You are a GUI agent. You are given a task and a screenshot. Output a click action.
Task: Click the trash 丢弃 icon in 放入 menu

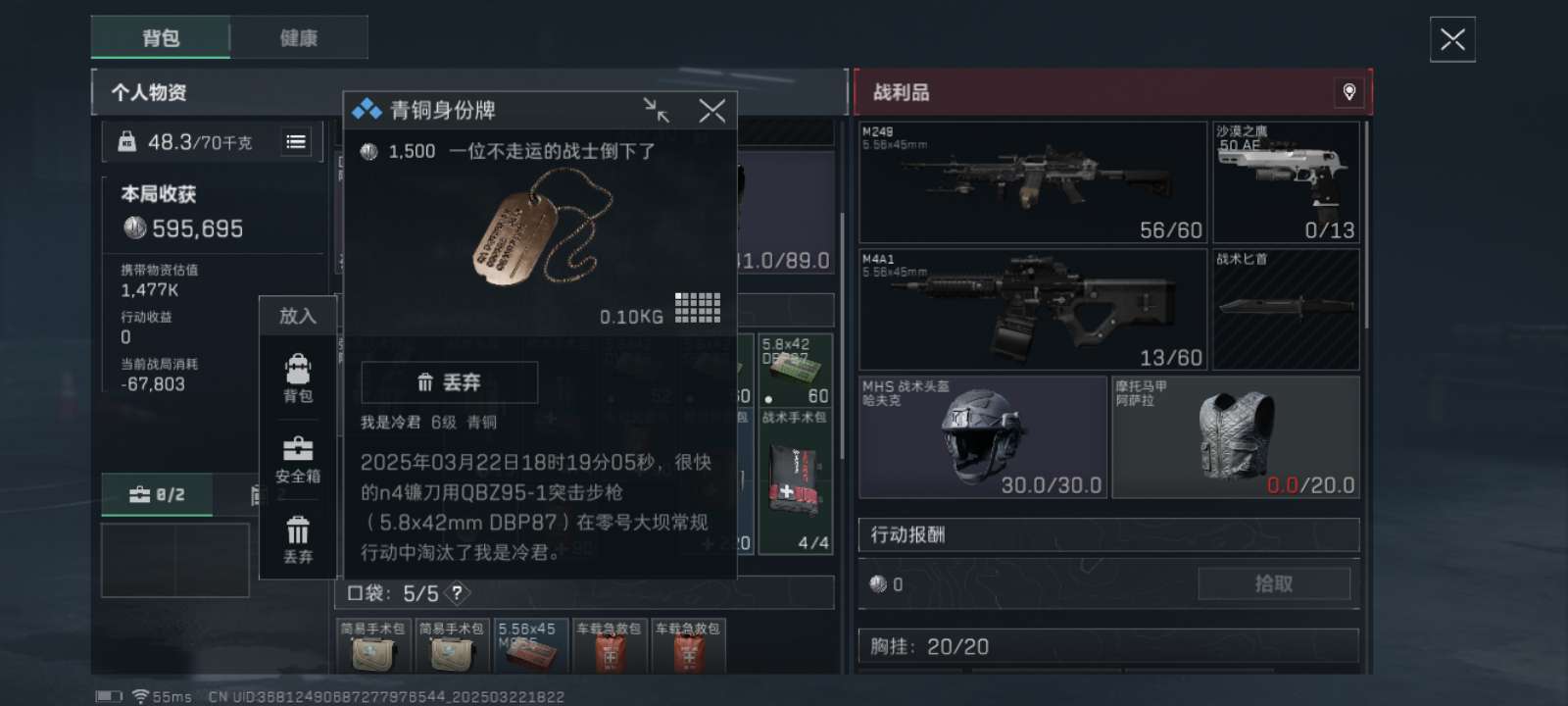[298, 539]
